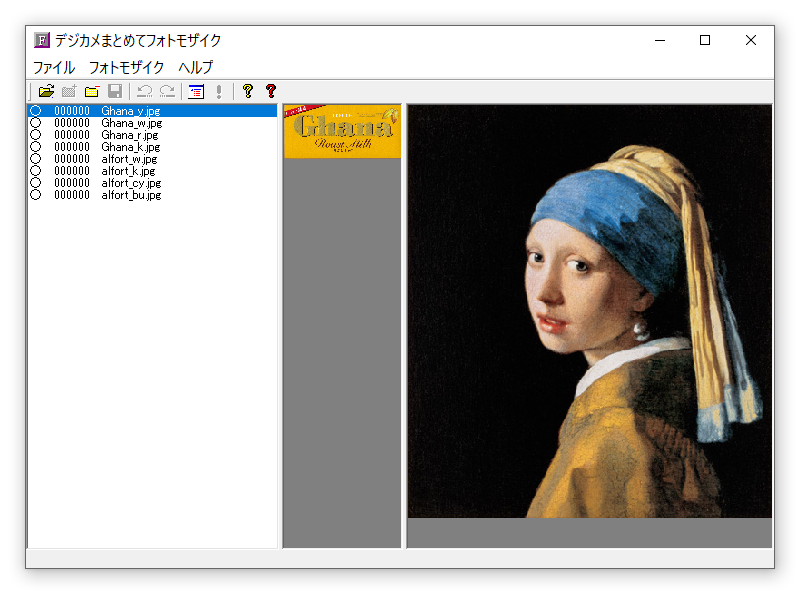The width and height of the screenshot is (800, 600).
Task: Select Ghana_r.jpg in the file list
Action: pyautogui.click(x=152, y=135)
